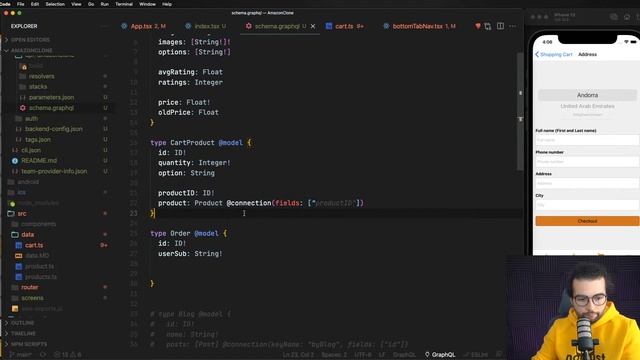Open backend-config.json file
This screenshot has width=640, height=360.
(53, 129)
